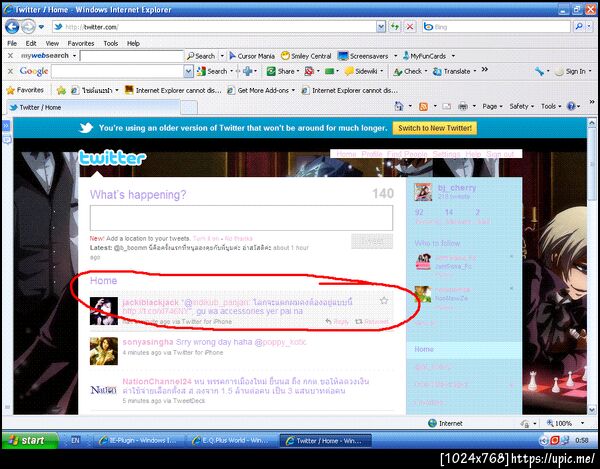Screen dimensions: 600x469
Task: Click the Google toolbar spell Check button
Action: click(x=408, y=71)
